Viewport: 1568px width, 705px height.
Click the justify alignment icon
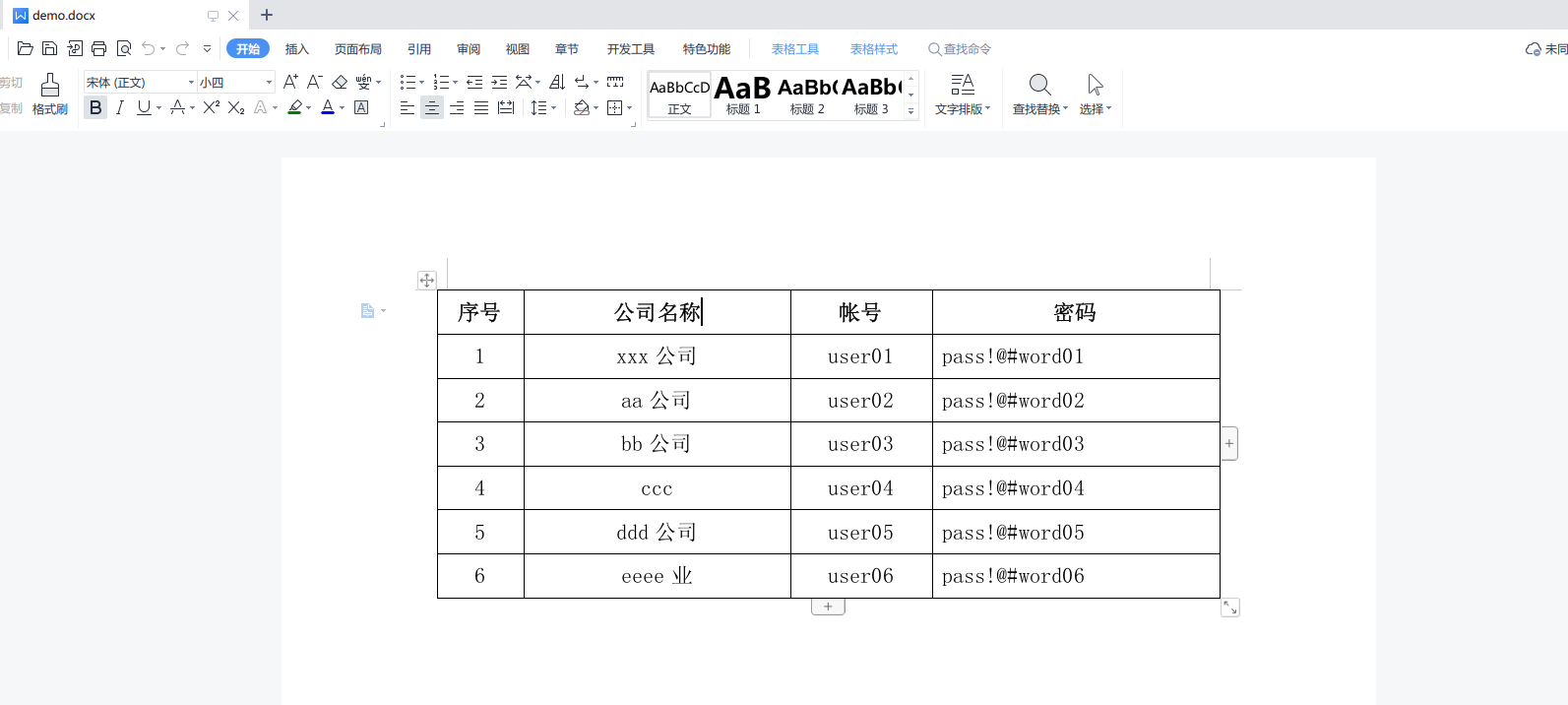481,108
